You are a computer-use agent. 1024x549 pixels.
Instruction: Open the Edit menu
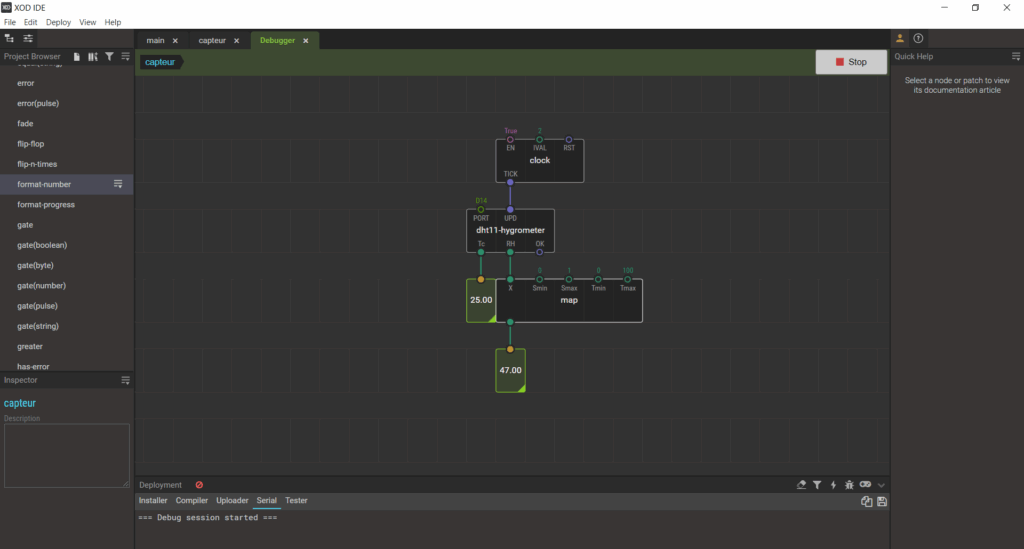(x=31, y=22)
